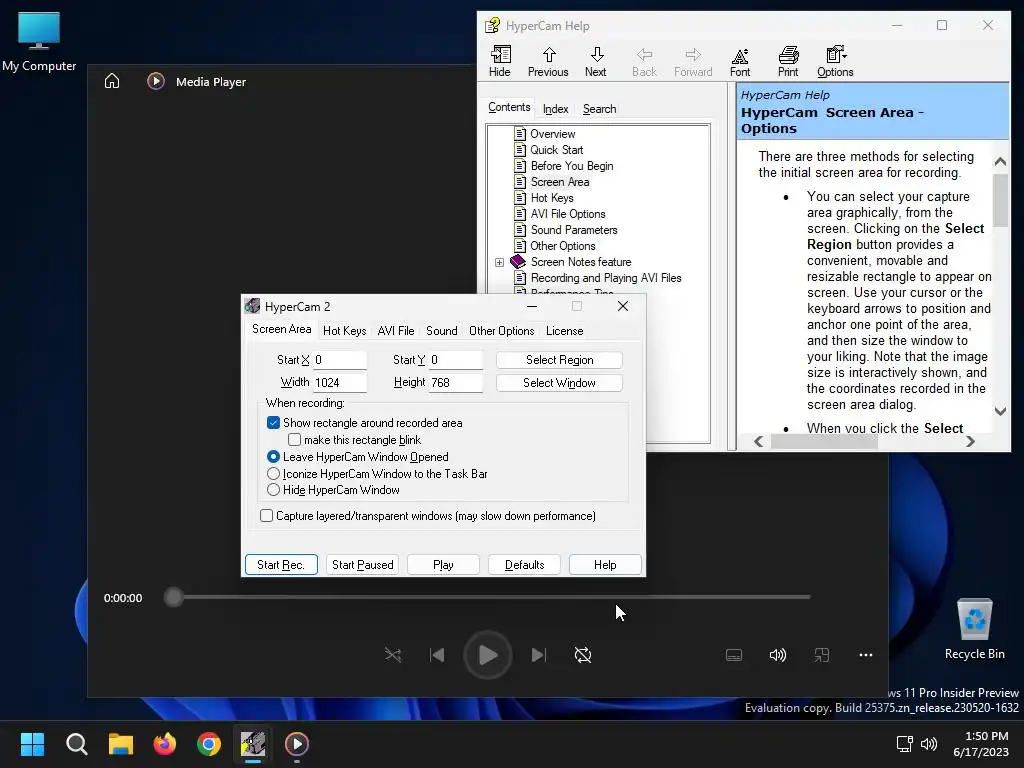The image size is (1024, 768).
Task: Switch to the Hot Keys tab
Action: 344,330
